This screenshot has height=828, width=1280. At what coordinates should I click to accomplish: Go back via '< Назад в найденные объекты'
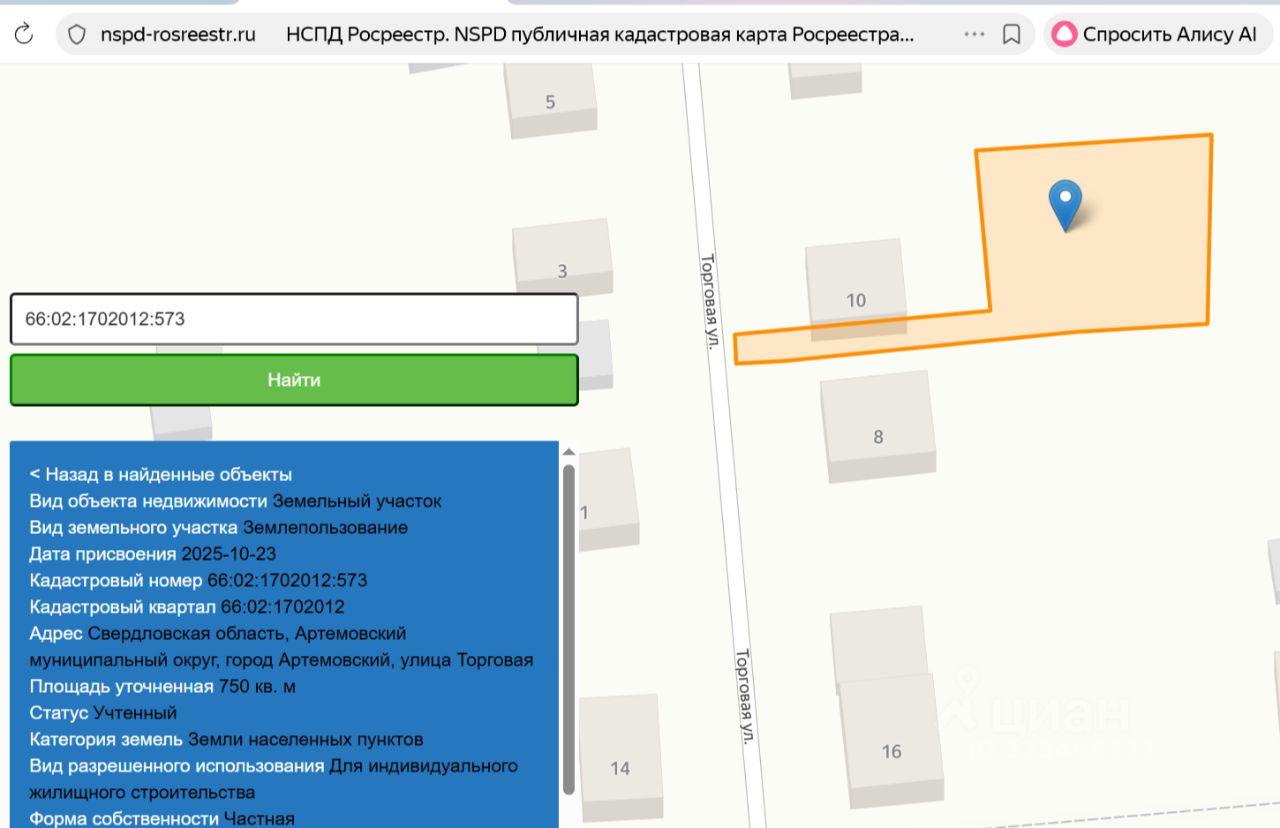(161, 474)
